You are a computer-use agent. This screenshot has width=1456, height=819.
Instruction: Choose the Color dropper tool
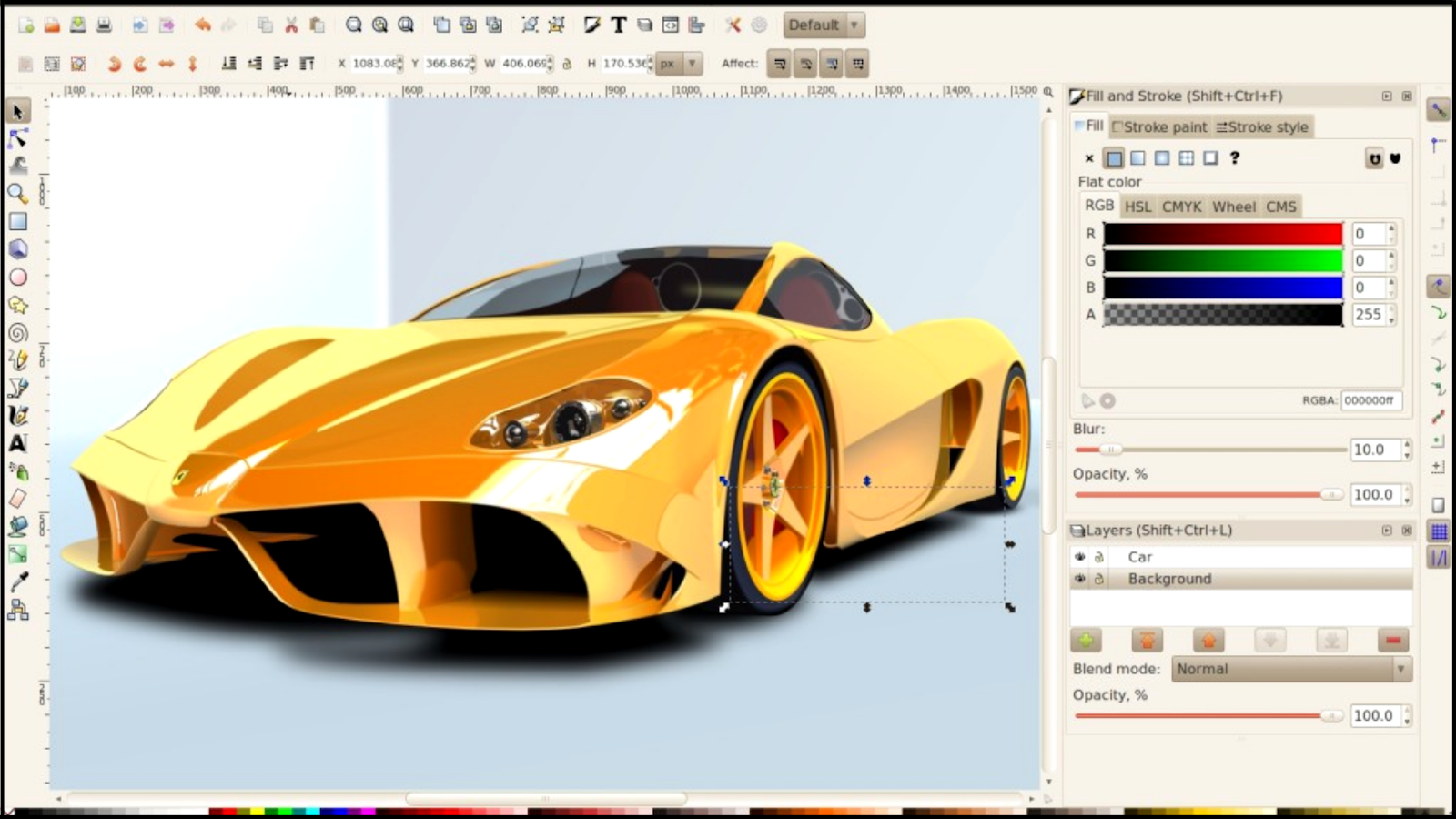17,581
